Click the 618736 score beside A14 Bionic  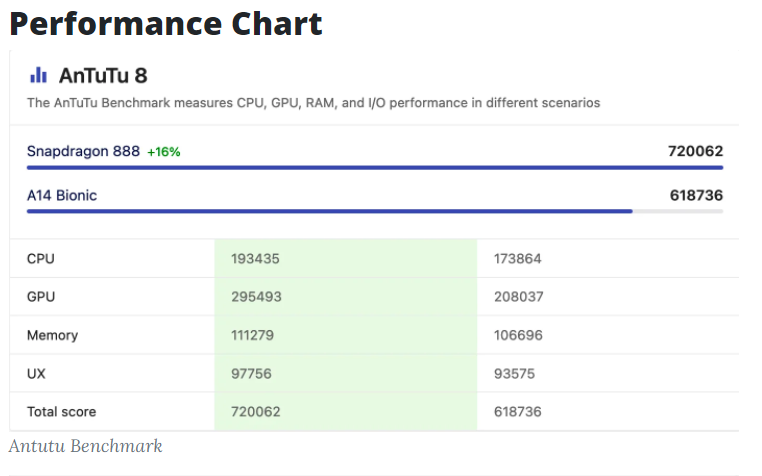coord(696,195)
